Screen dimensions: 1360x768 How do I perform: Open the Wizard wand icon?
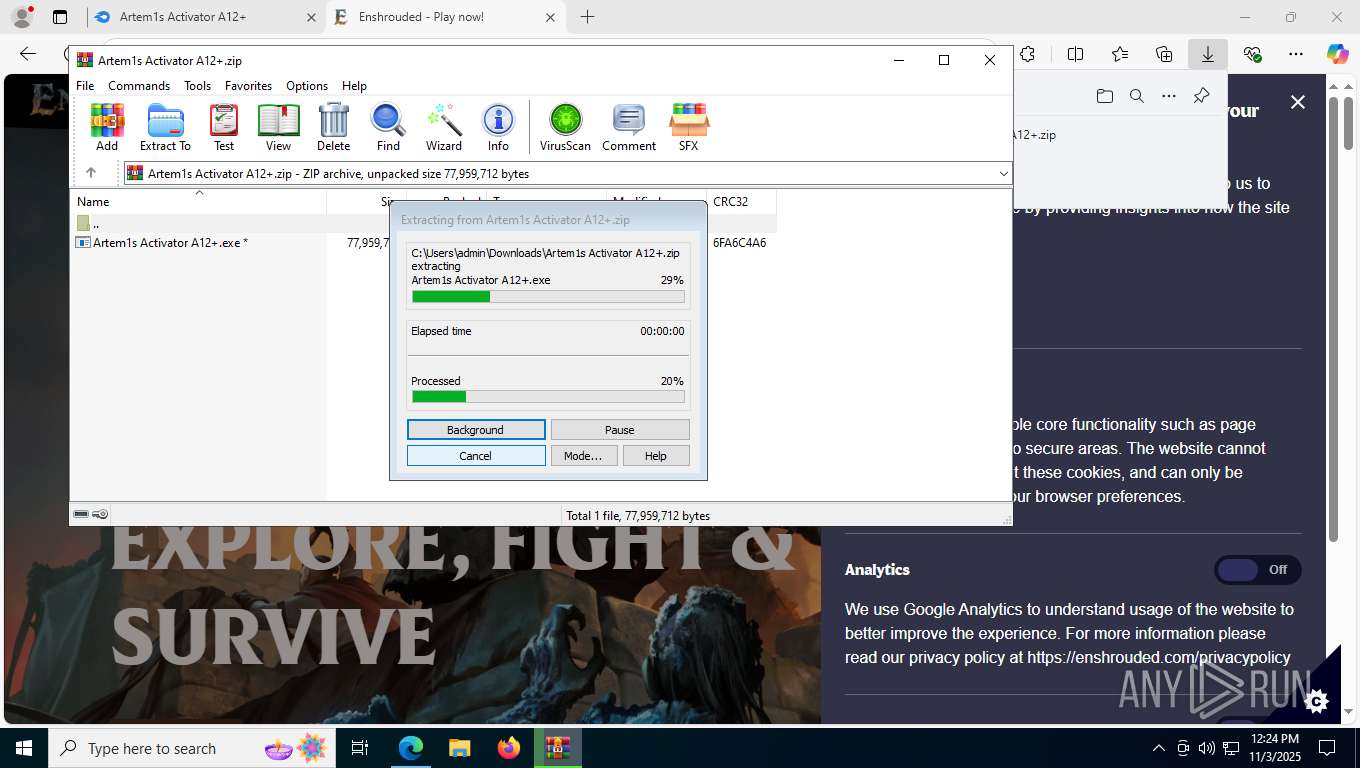(x=444, y=127)
